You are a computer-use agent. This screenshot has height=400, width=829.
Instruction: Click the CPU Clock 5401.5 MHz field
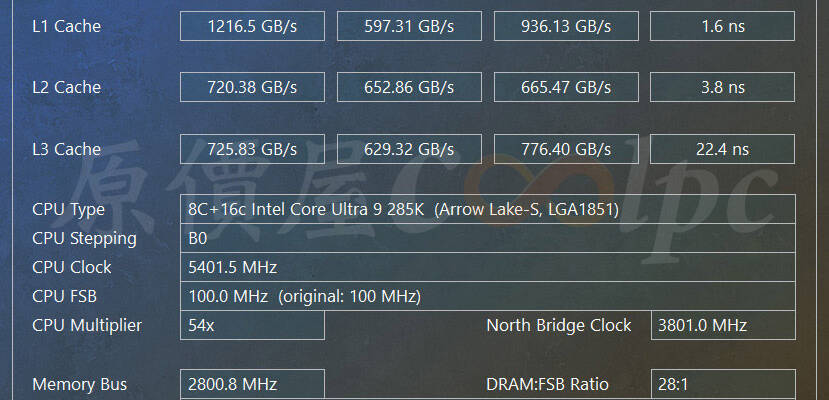[487, 267]
